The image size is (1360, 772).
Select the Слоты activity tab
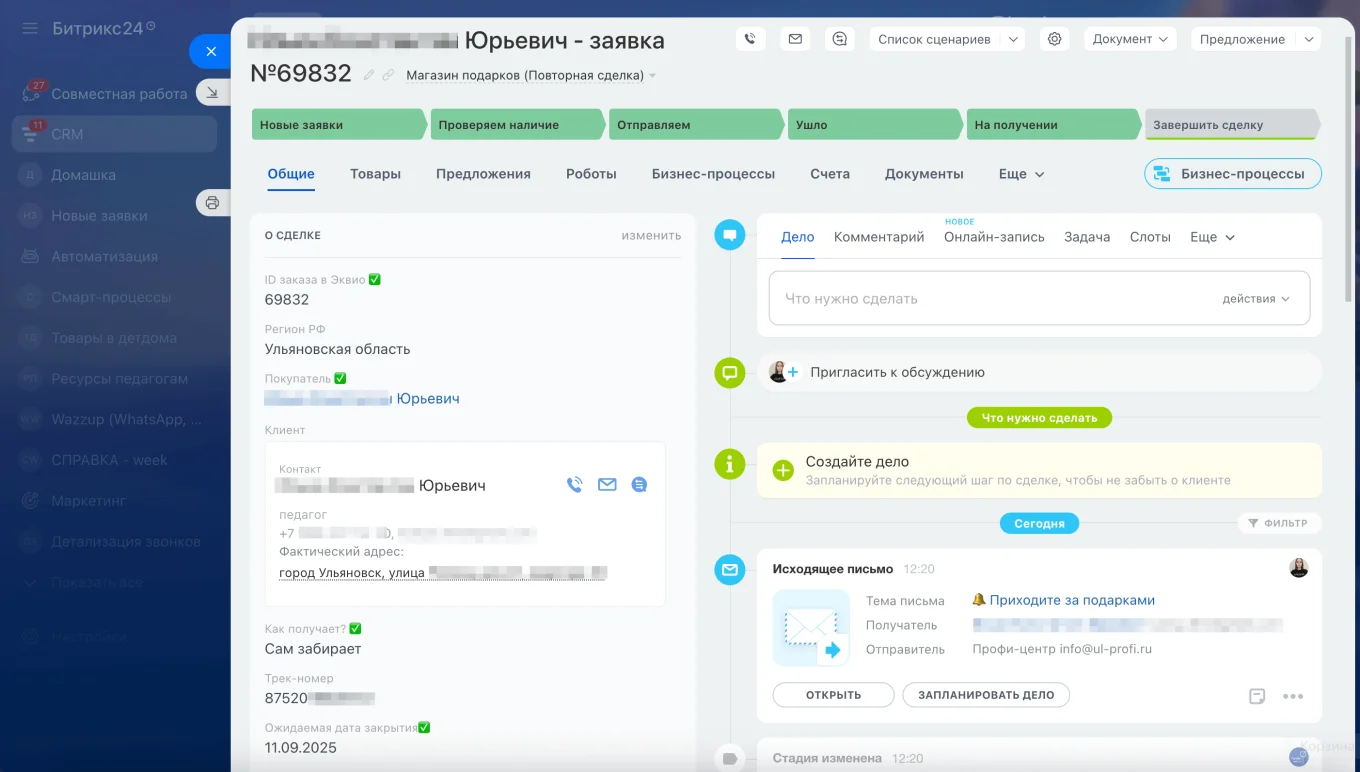click(1150, 237)
